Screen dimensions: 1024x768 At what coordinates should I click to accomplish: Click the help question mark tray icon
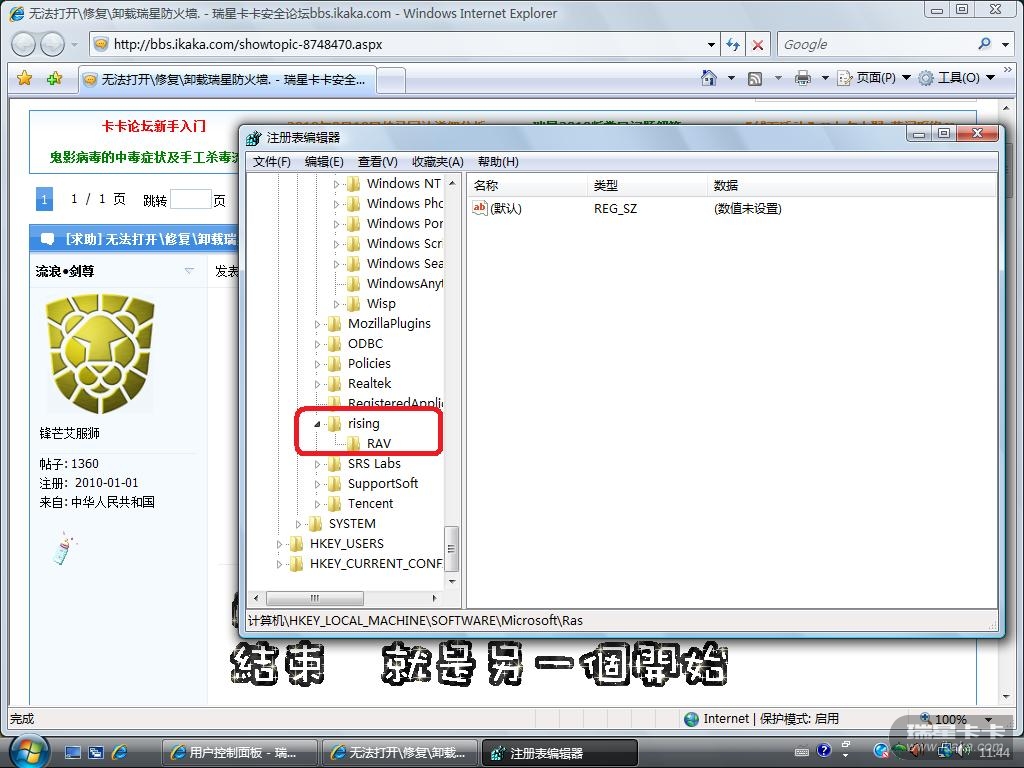824,750
